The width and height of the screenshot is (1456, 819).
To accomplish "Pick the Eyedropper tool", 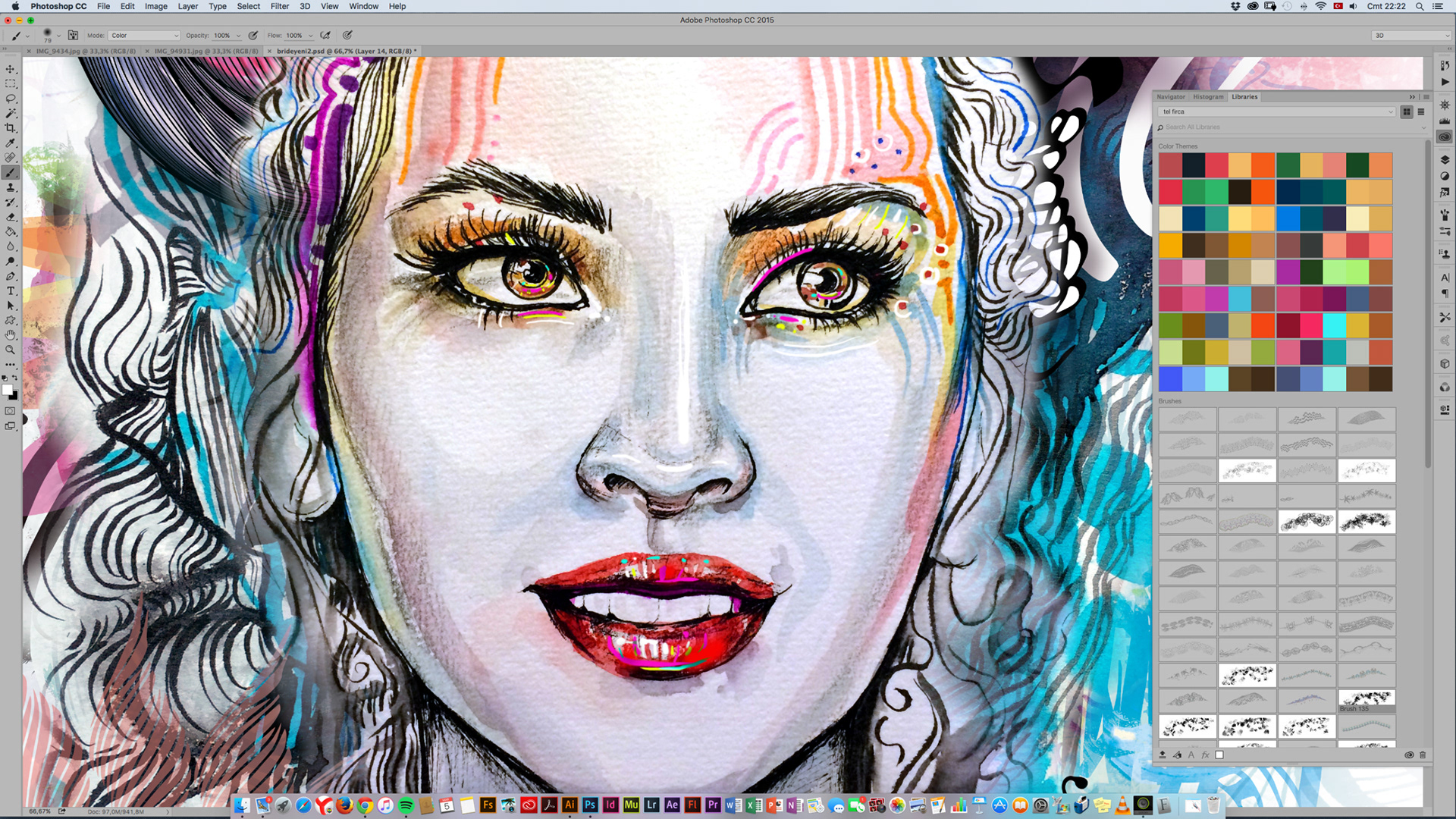I will point(11,143).
